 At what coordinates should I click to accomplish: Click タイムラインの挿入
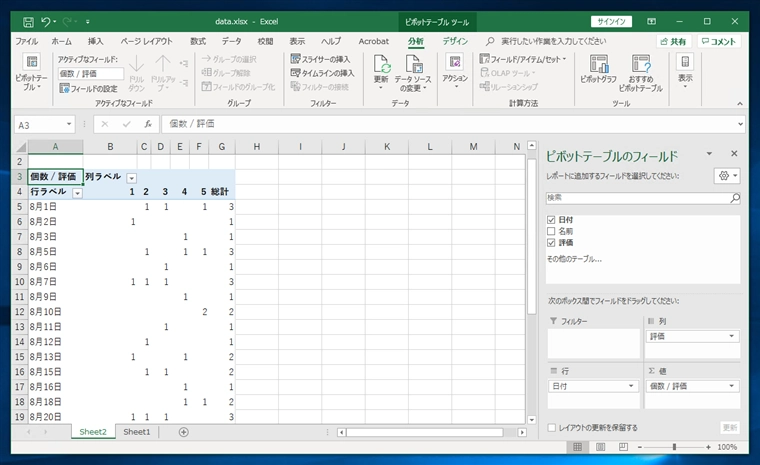(x=322, y=73)
